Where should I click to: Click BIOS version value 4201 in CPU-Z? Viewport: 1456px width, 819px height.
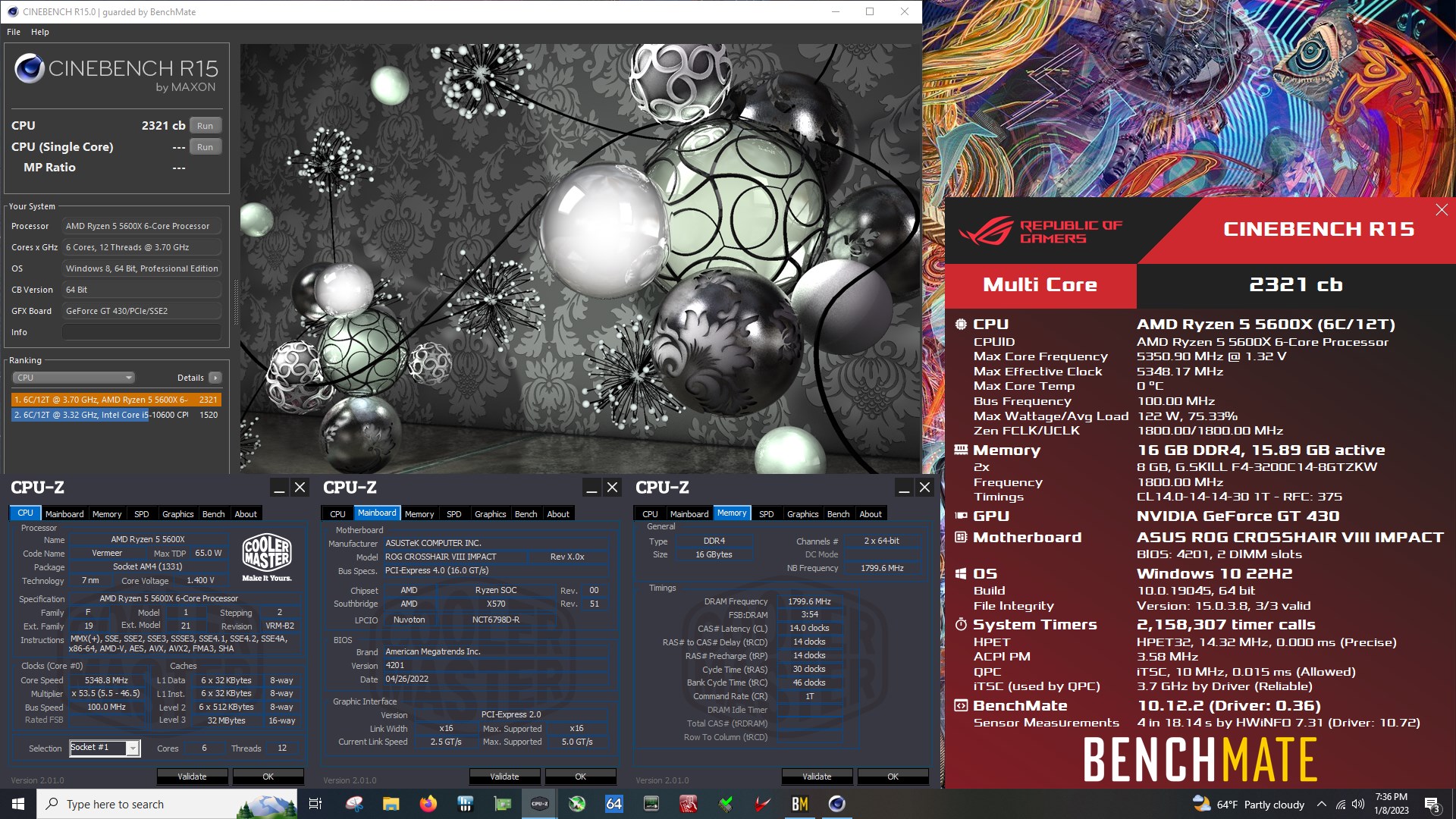point(395,665)
